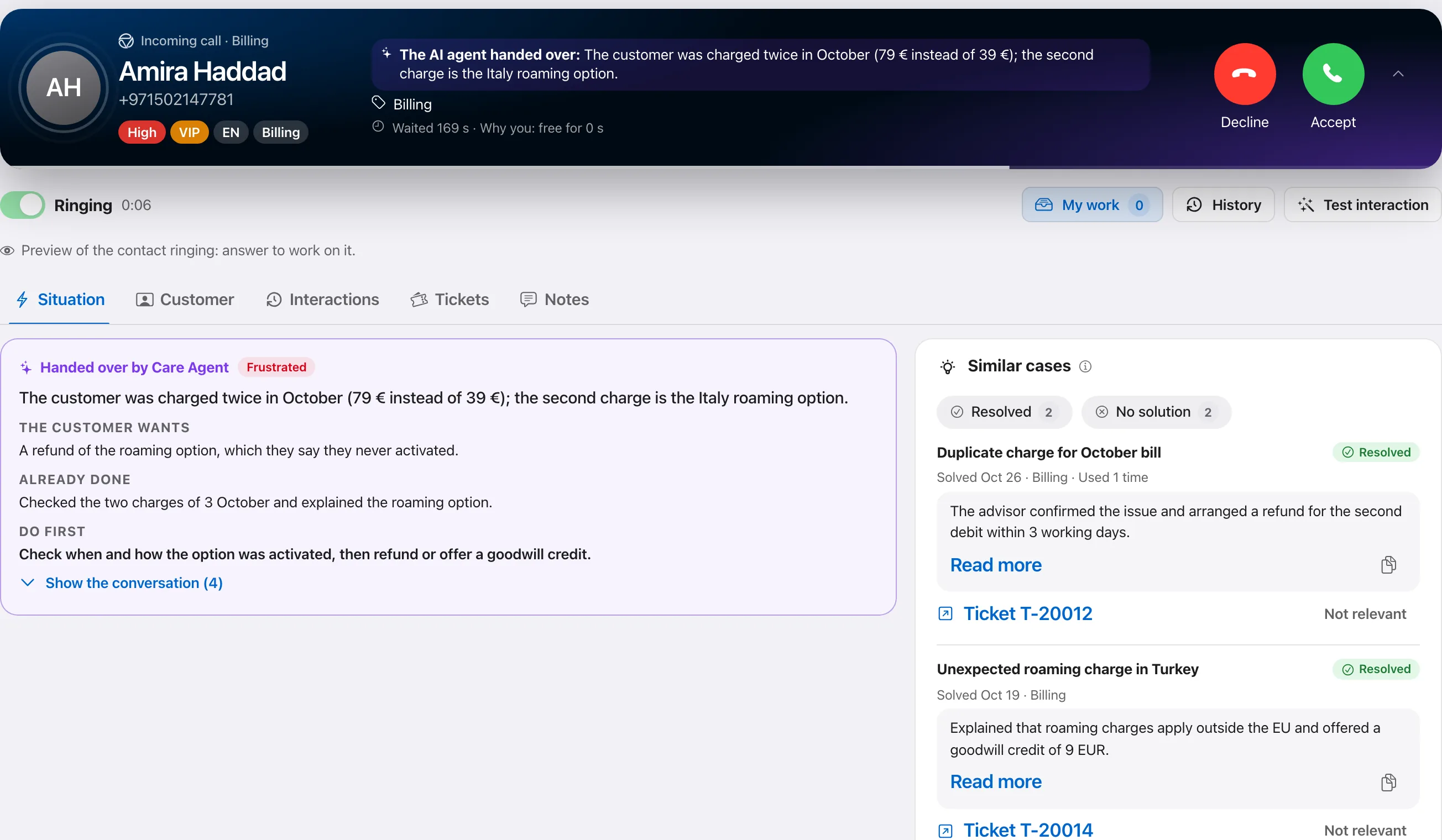Image resolution: width=1442 pixels, height=840 pixels.
Task: Collapse the incoming call banner with chevron
Action: click(x=1398, y=73)
